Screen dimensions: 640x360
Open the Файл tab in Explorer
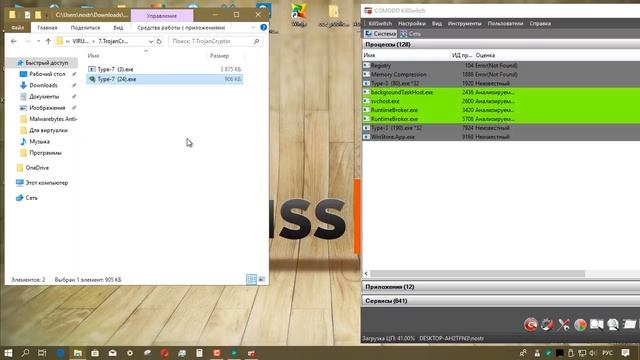[x=18, y=28]
